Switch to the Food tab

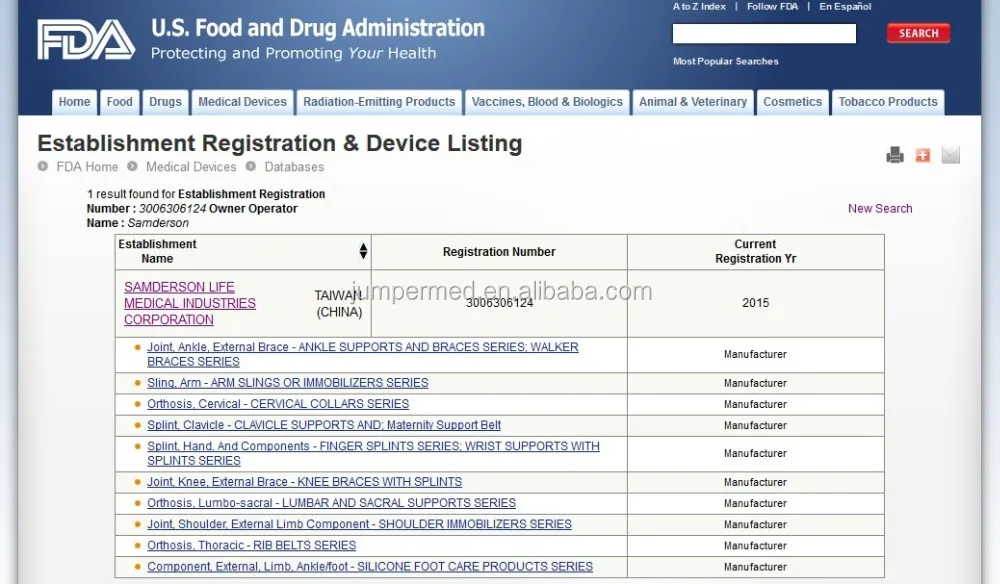coord(119,102)
